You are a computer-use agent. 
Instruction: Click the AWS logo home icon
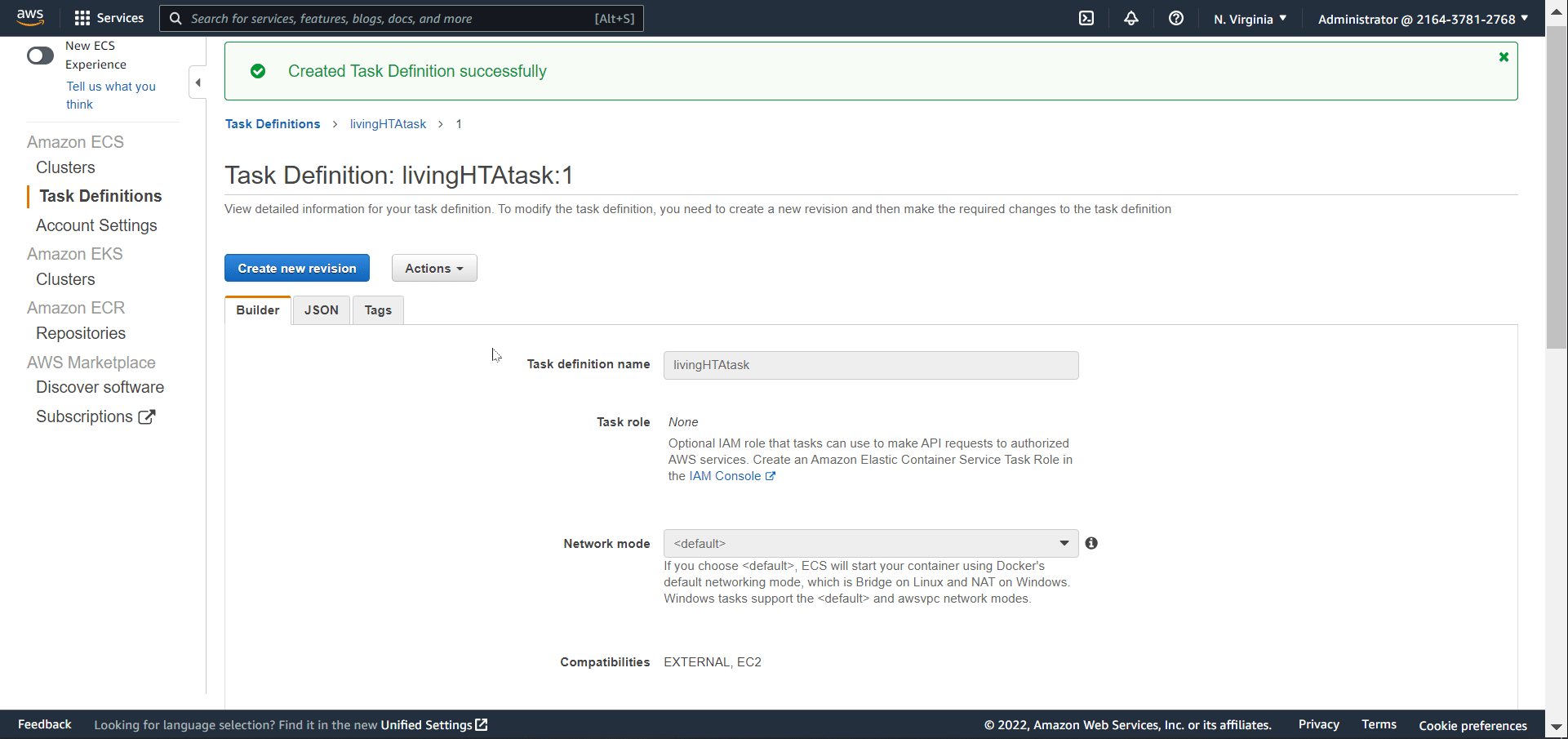[30, 17]
